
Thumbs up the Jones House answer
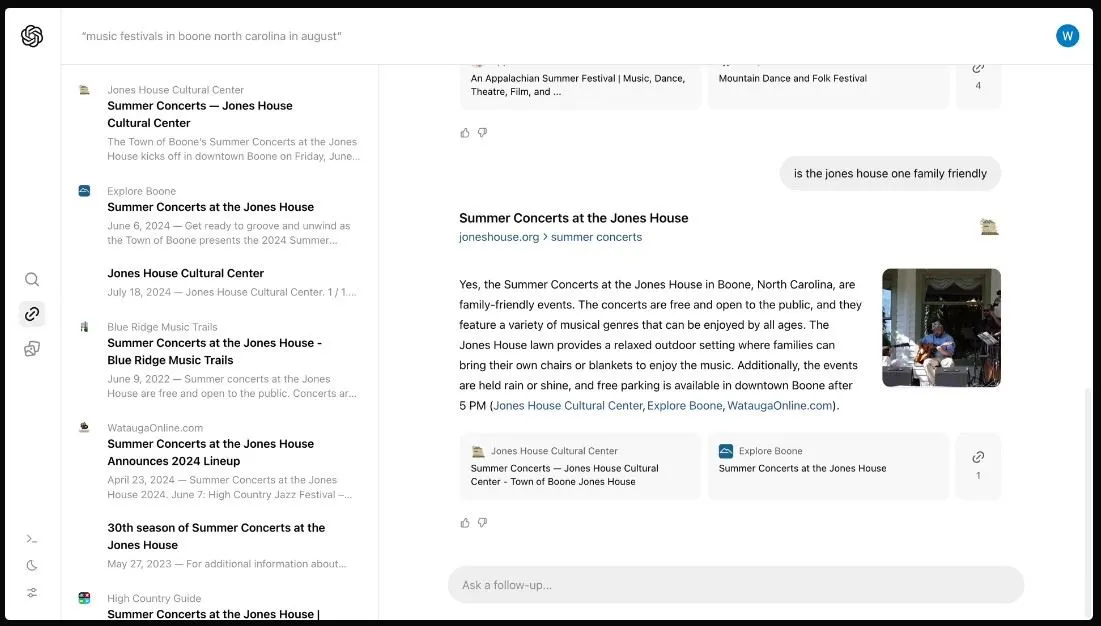pyautogui.click(x=465, y=523)
